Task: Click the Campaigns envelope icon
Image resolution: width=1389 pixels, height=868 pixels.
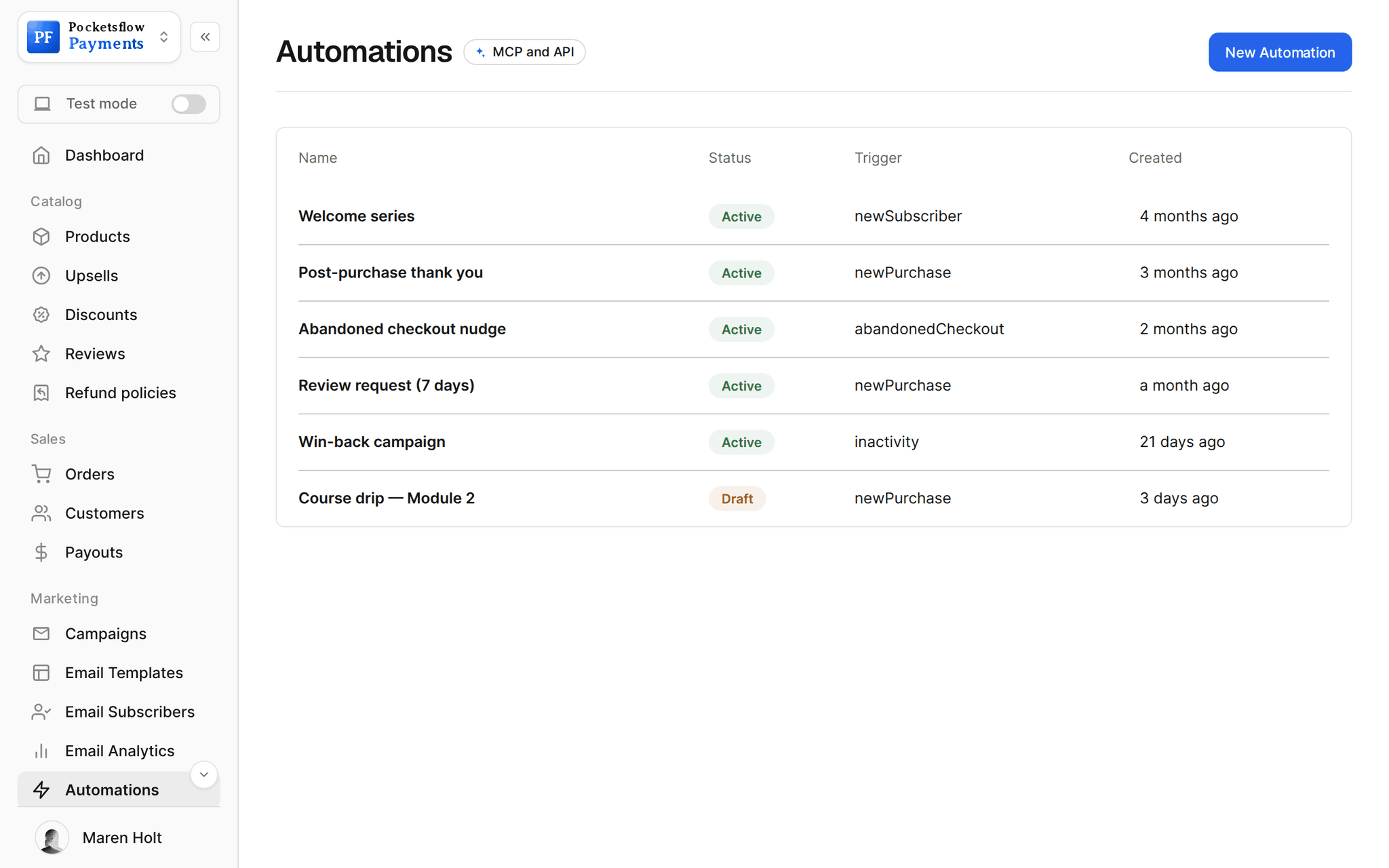Action: click(x=41, y=633)
